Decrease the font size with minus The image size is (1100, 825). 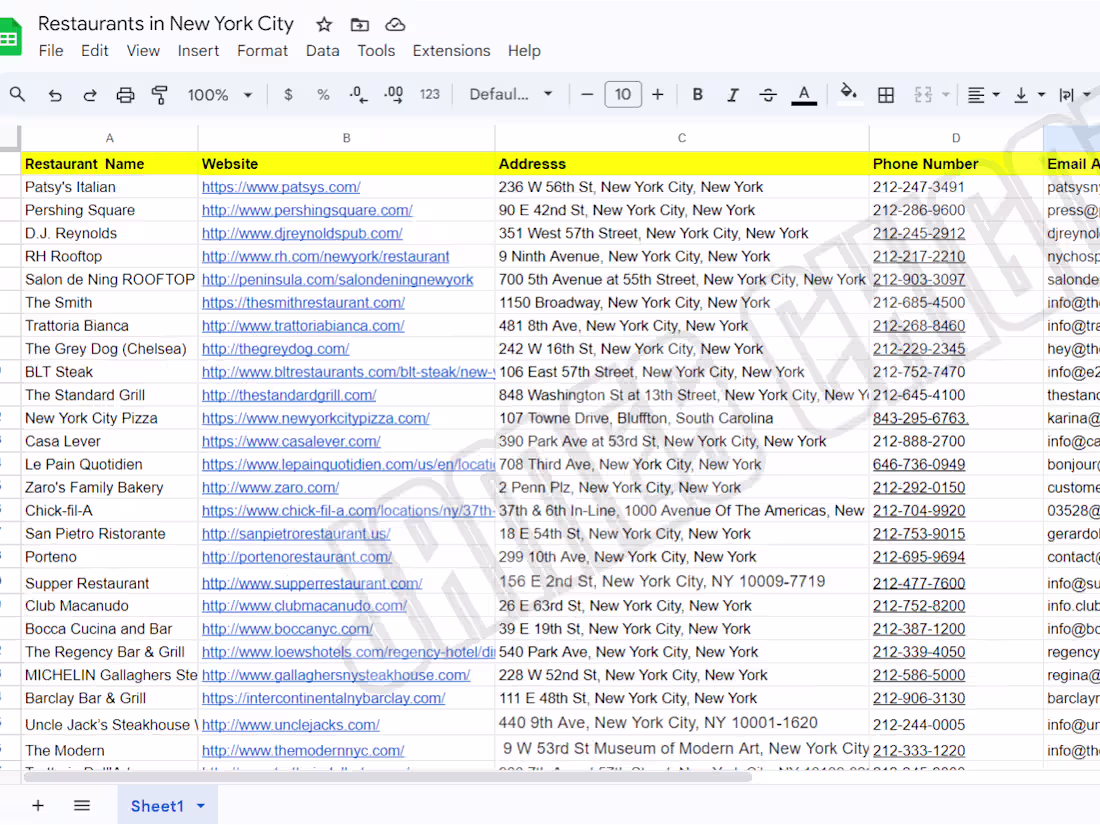tap(587, 94)
